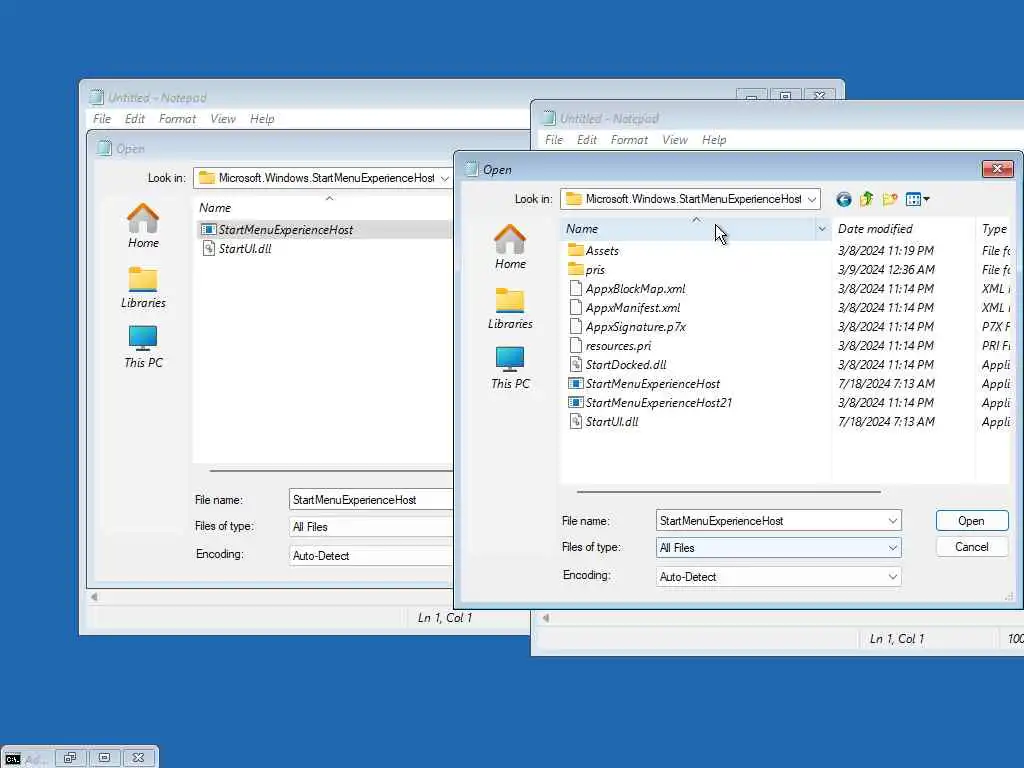The height and width of the screenshot is (768, 1024).
Task: Select This PC in the front dialog's places bar
Action: point(510,368)
